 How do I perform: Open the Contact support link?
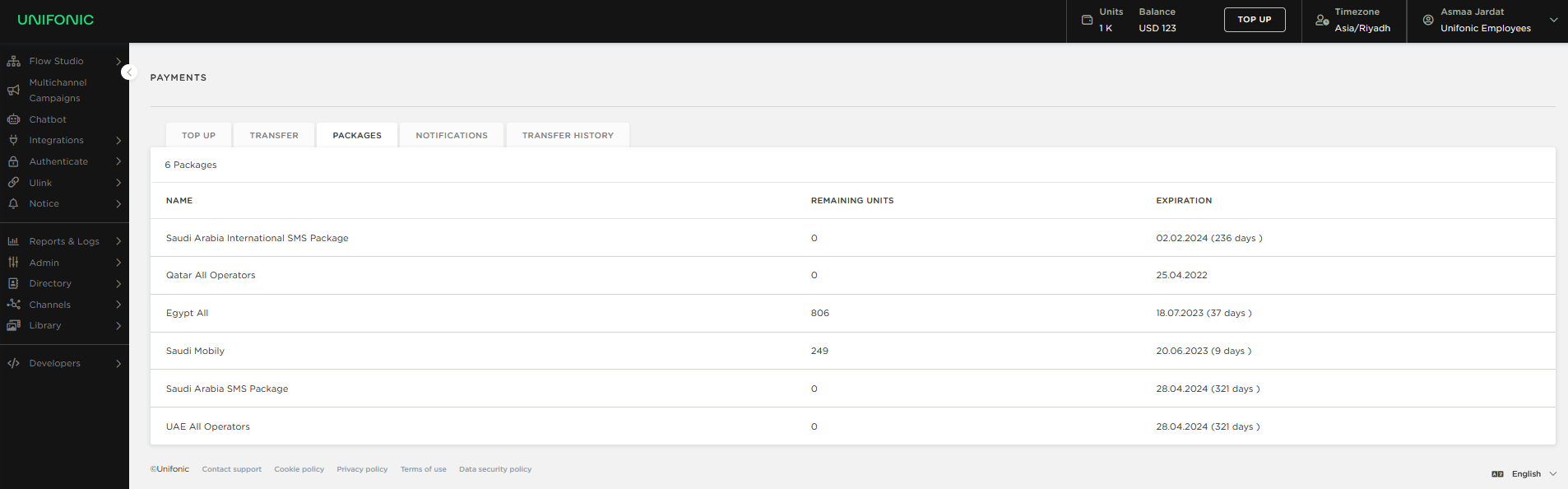[232, 469]
